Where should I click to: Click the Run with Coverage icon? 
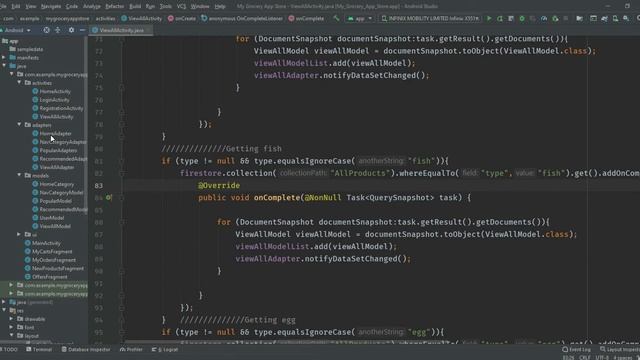click(x=533, y=18)
